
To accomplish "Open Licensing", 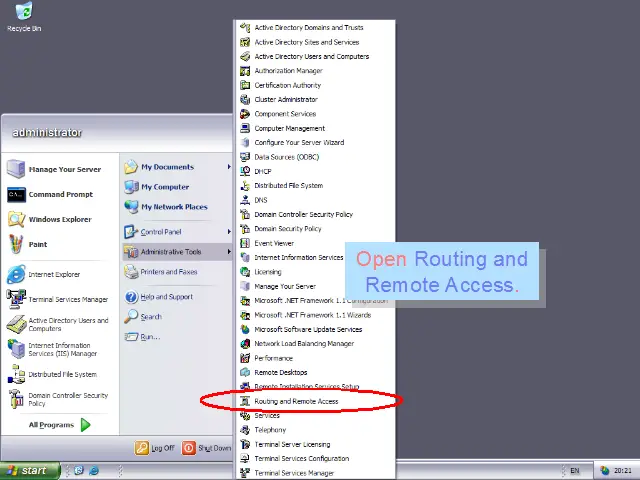I will (292, 272).
